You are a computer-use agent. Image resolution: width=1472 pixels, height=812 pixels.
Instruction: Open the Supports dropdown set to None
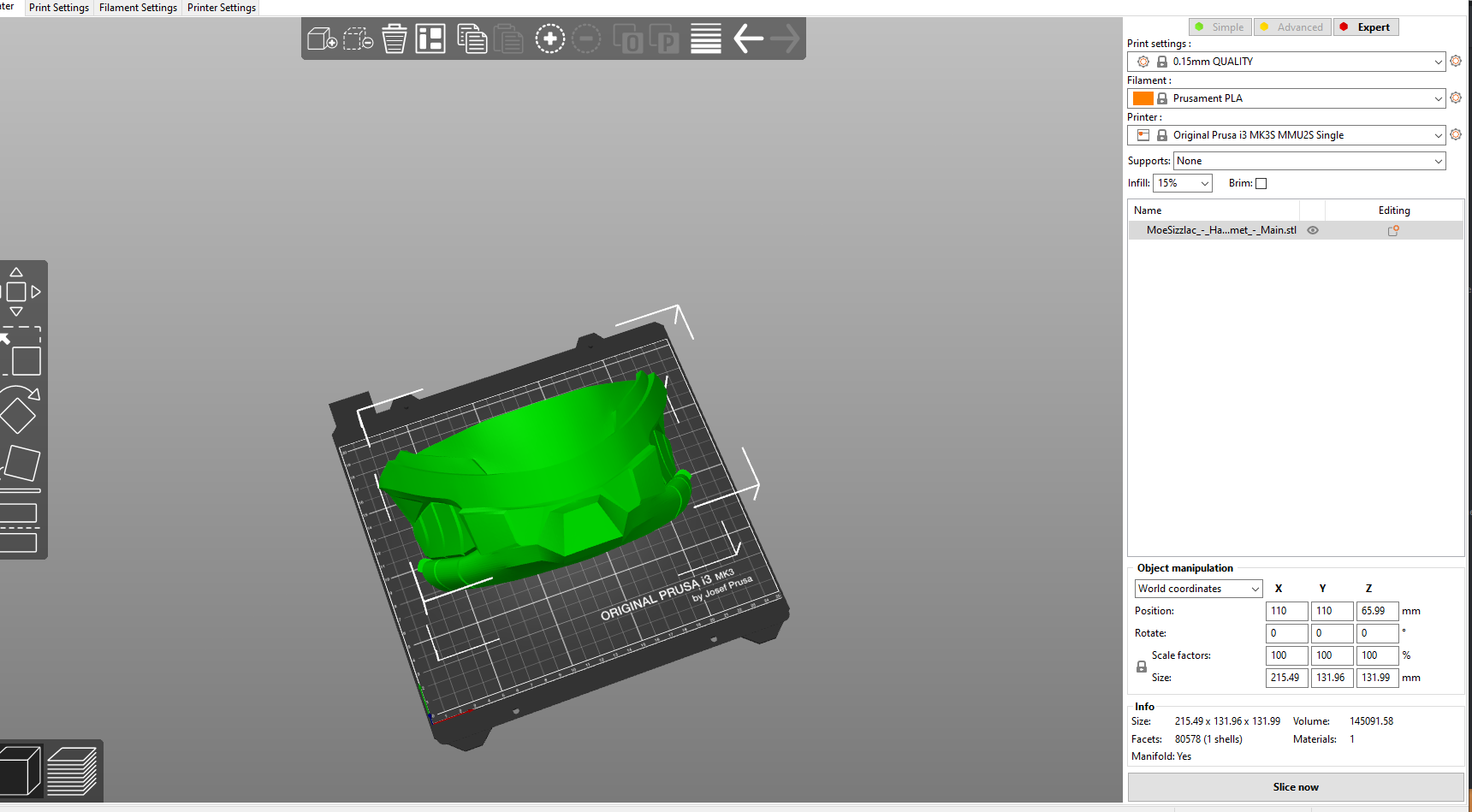click(1309, 161)
